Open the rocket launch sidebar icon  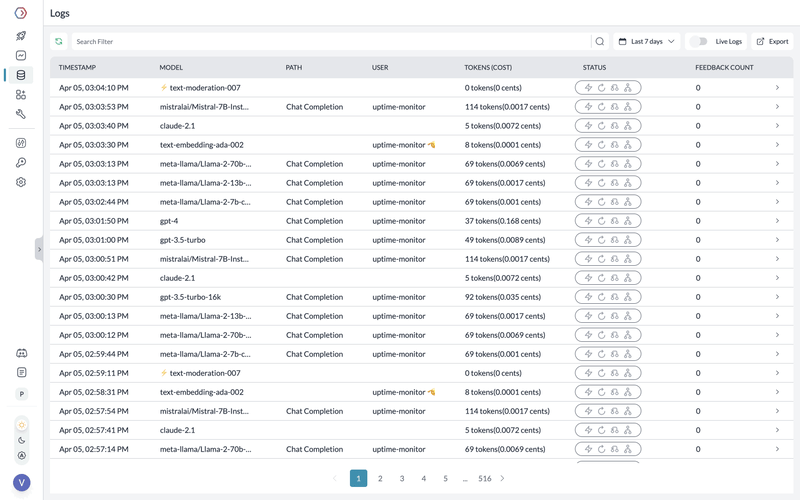pos(21,36)
